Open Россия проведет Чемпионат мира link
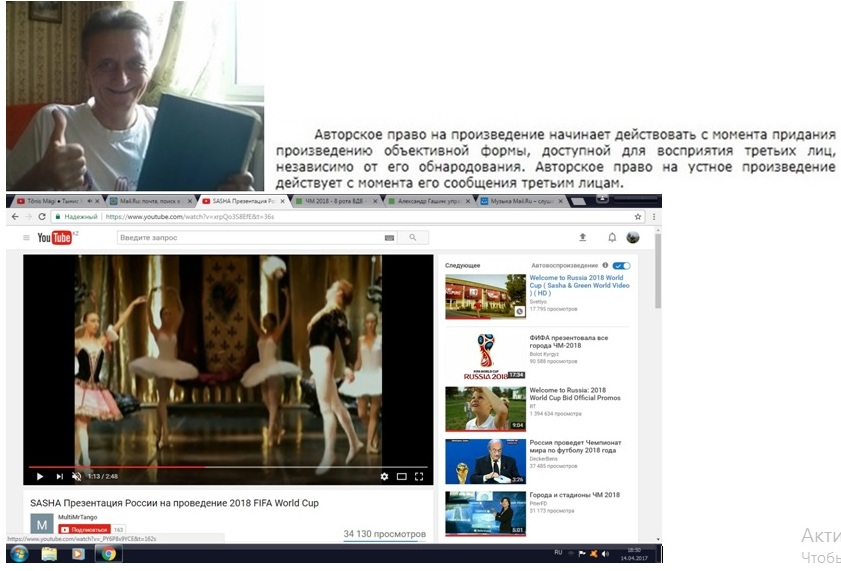Screen dimensions: 841x571 point(575,446)
